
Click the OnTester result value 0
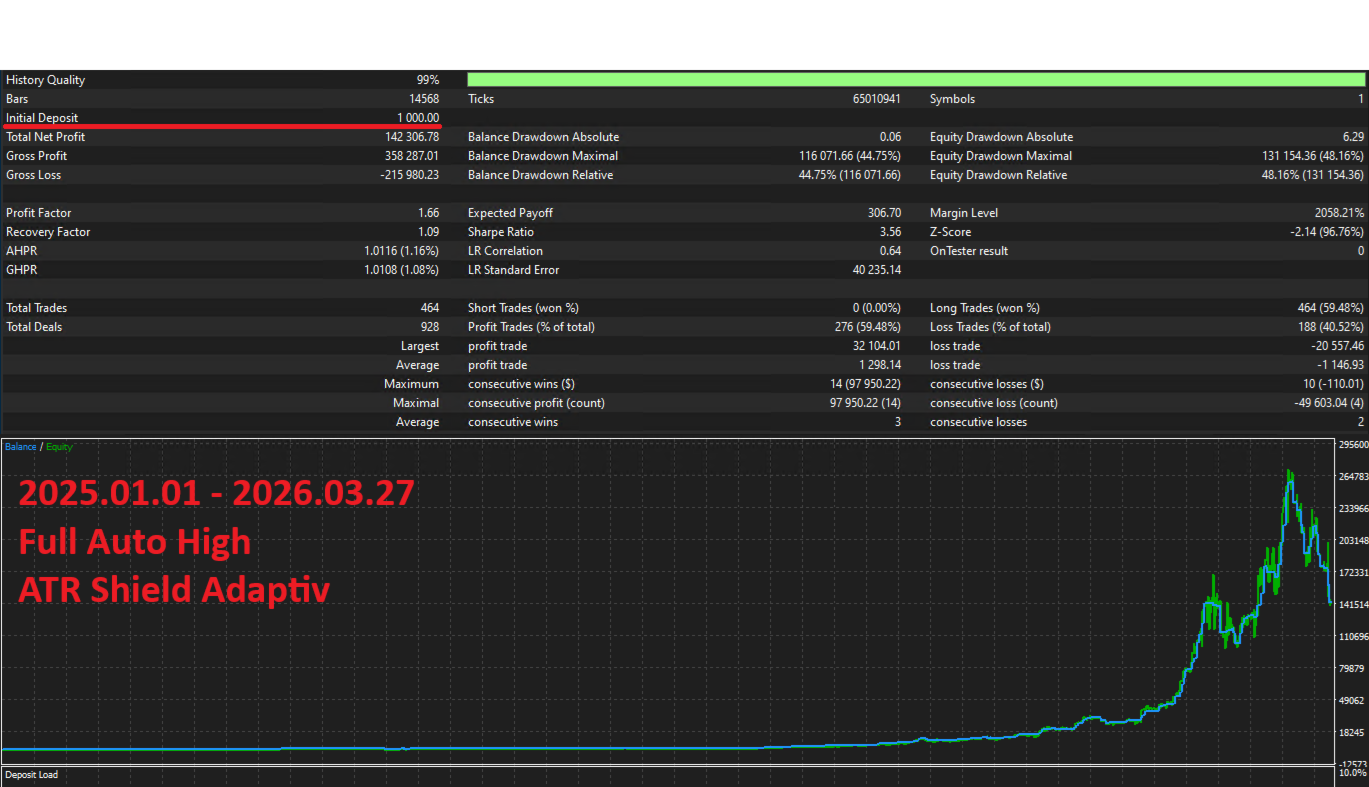click(1360, 251)
